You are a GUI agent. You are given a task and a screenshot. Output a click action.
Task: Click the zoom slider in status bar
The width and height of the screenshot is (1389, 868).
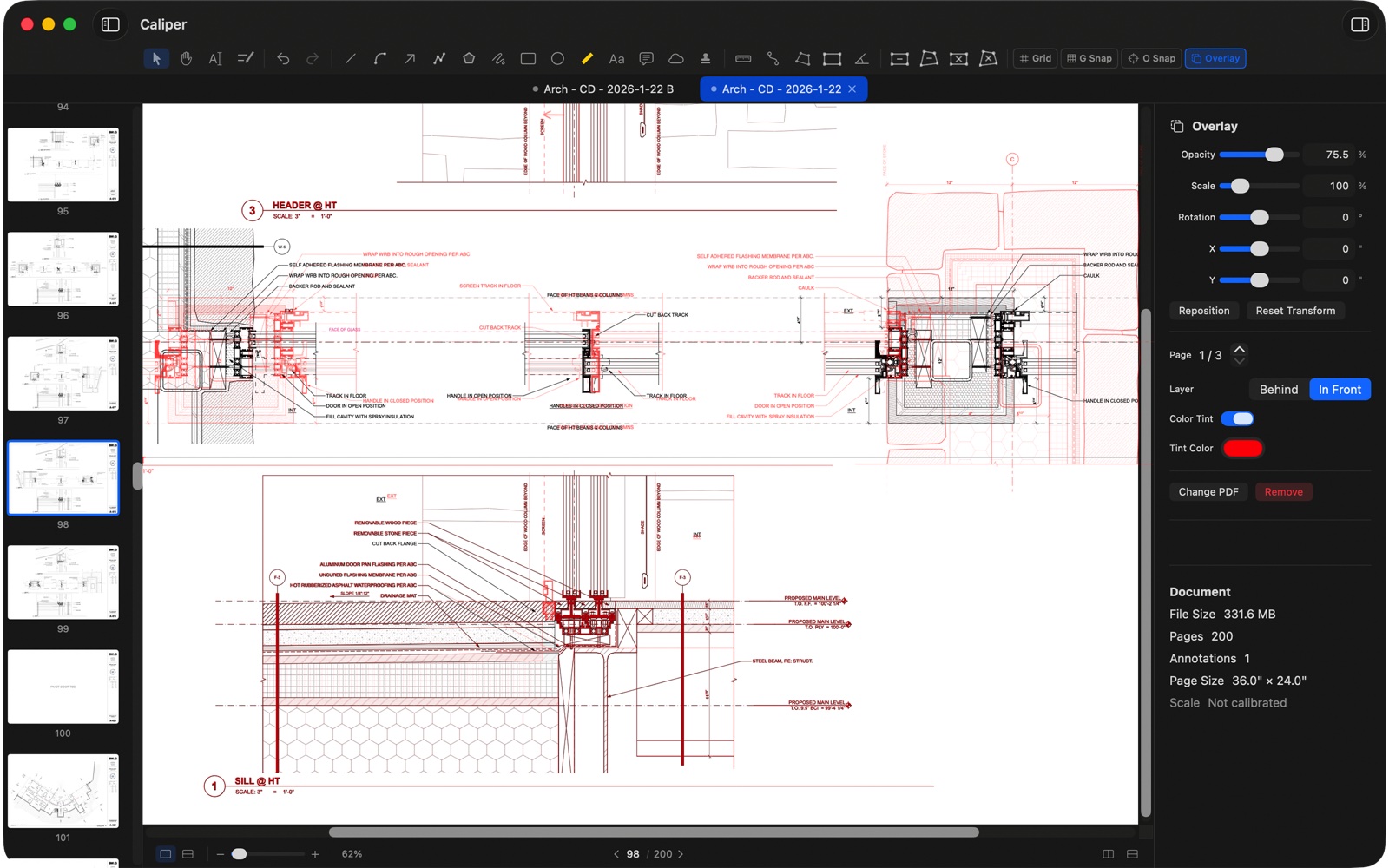[x=268, y=854]
